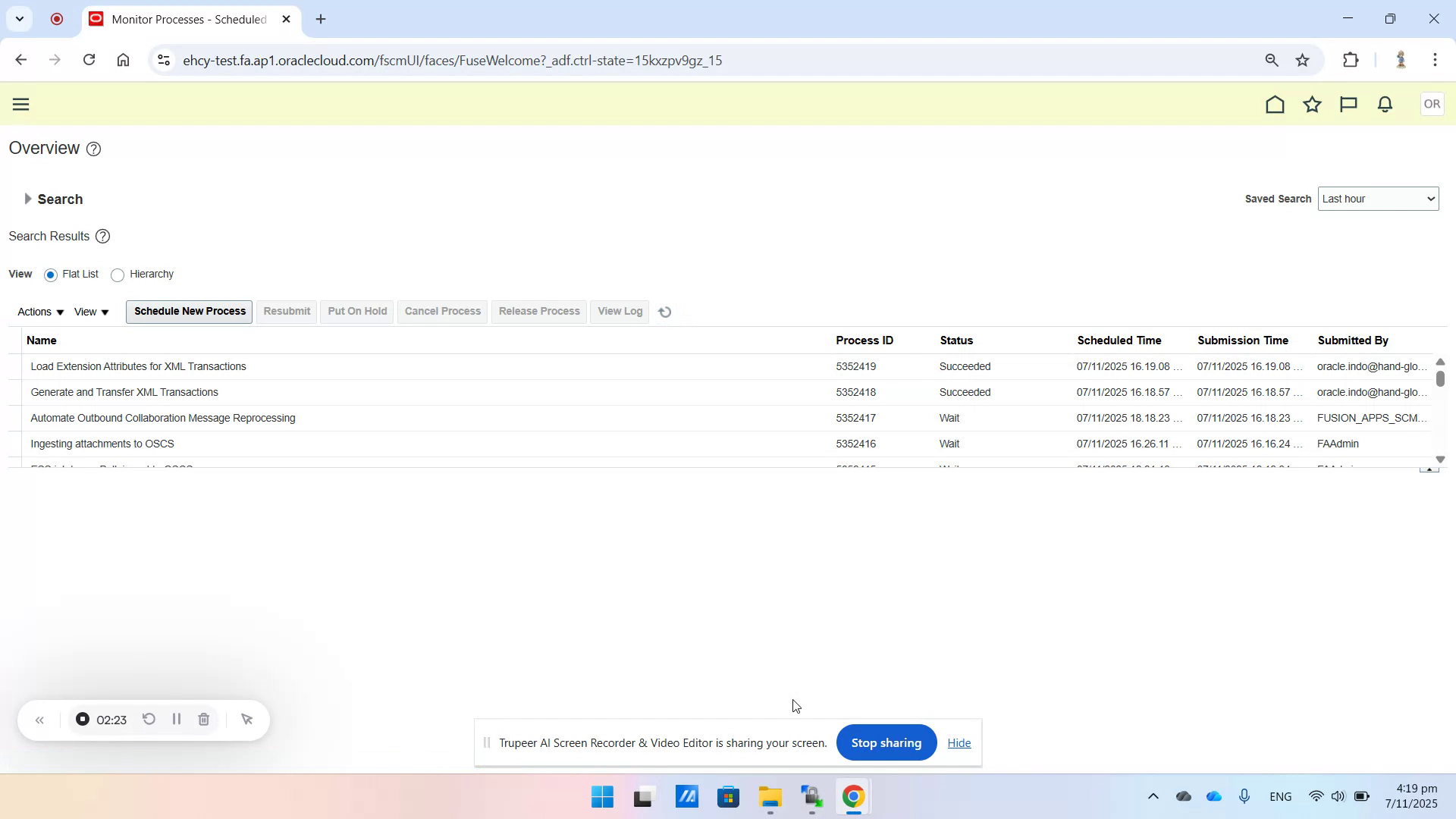Open the watchlist flag icon

1348,104
